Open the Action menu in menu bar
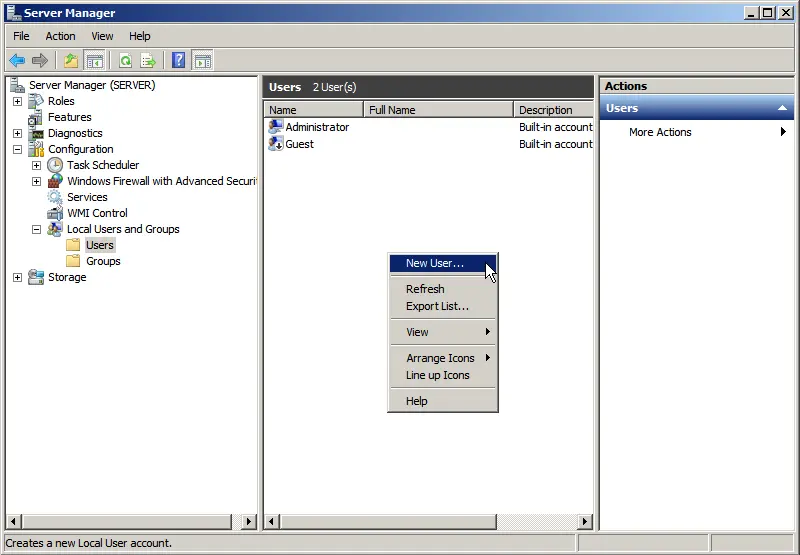 60,36
